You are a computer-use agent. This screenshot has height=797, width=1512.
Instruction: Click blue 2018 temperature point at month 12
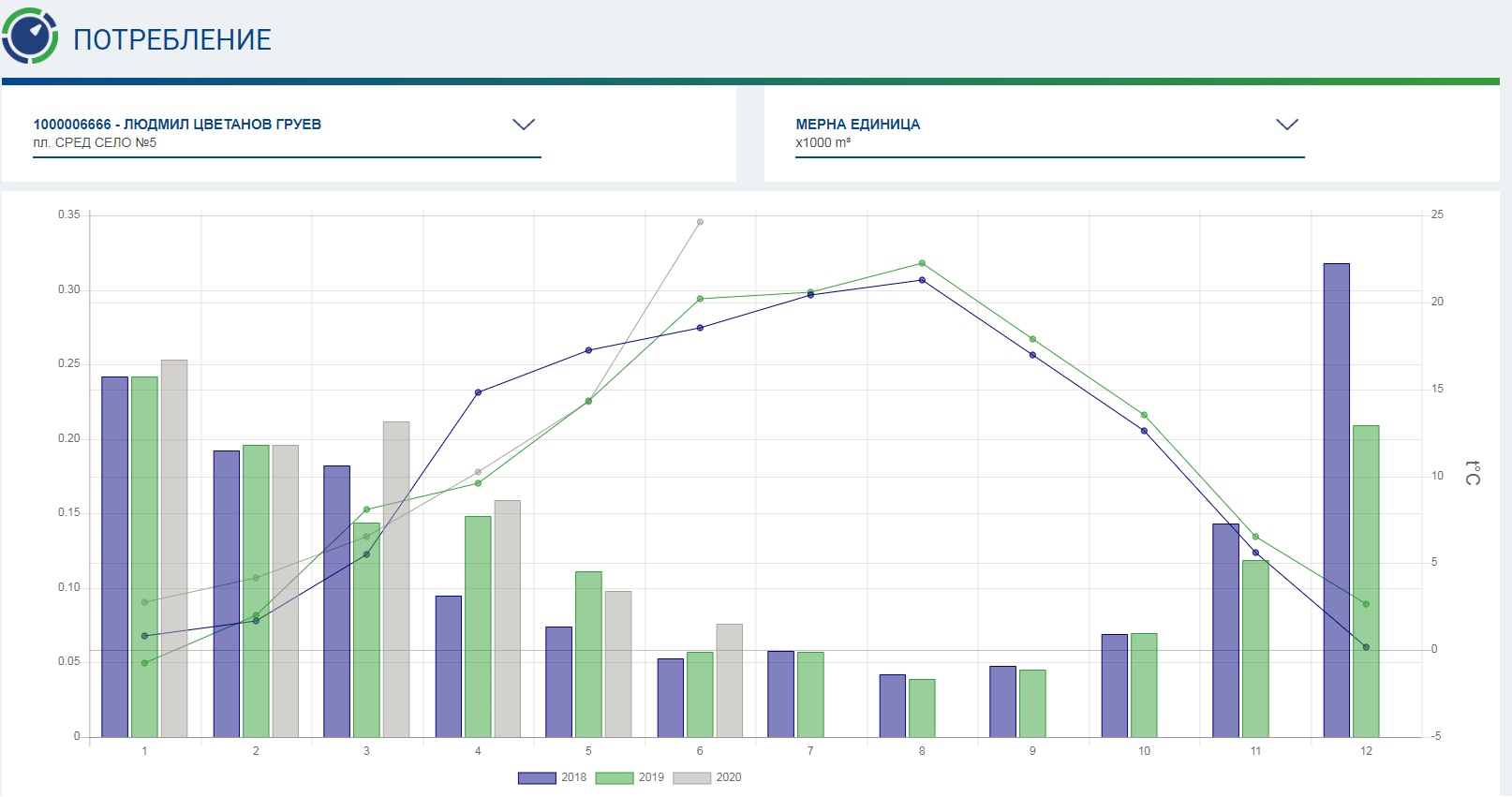click(x=1366, y=647)
